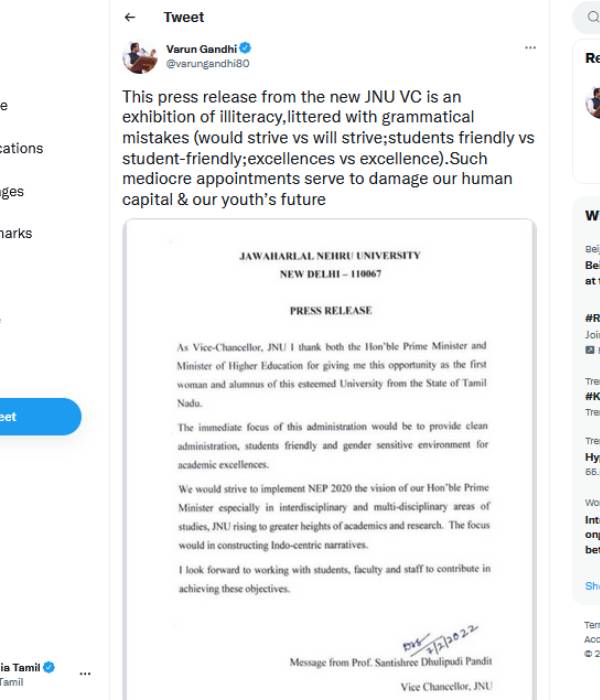Open Messages from the left sidebar

(x=14, y=191)
